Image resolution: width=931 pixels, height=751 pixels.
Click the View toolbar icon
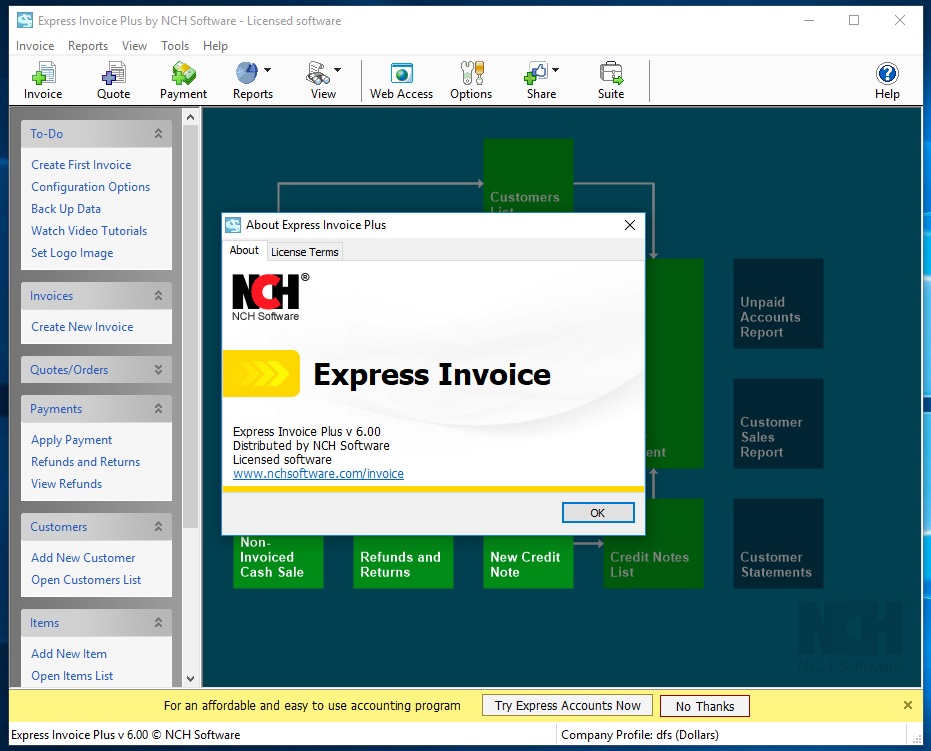coord(318,74)
